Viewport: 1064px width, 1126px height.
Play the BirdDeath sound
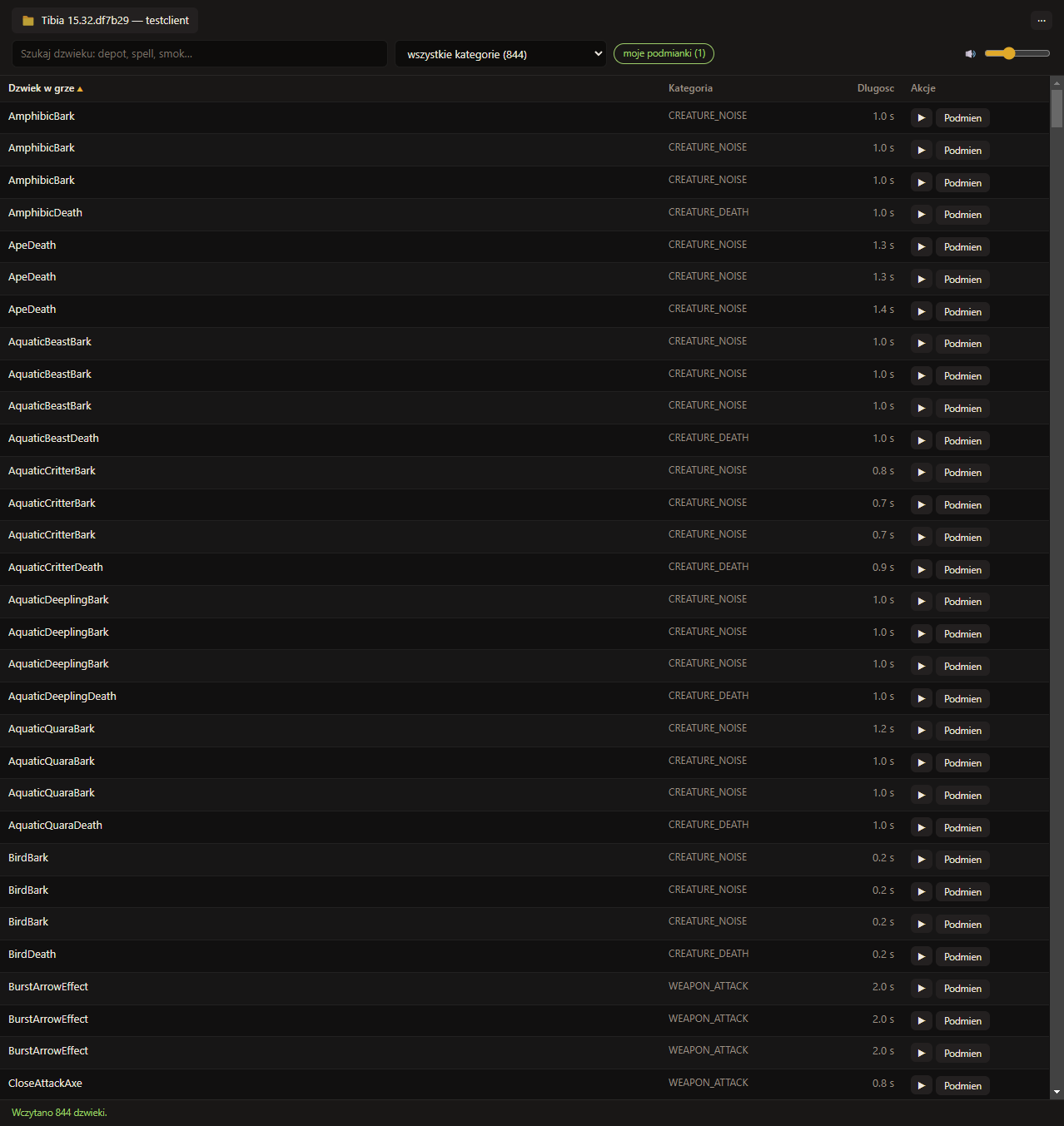tap(921, 957)
